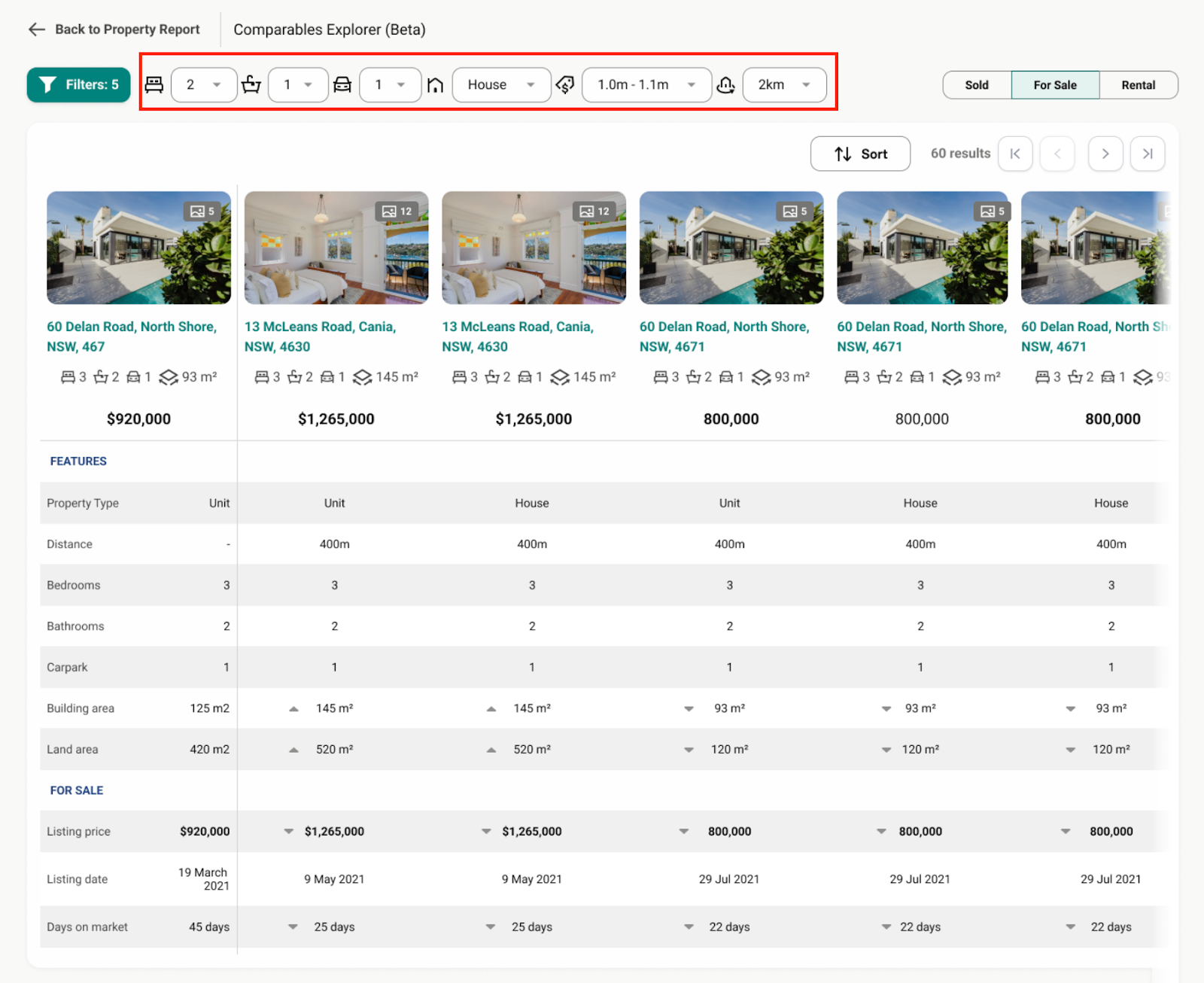Switch to the Rental listings view
1204x983 pixels.
click(1138, 85)
